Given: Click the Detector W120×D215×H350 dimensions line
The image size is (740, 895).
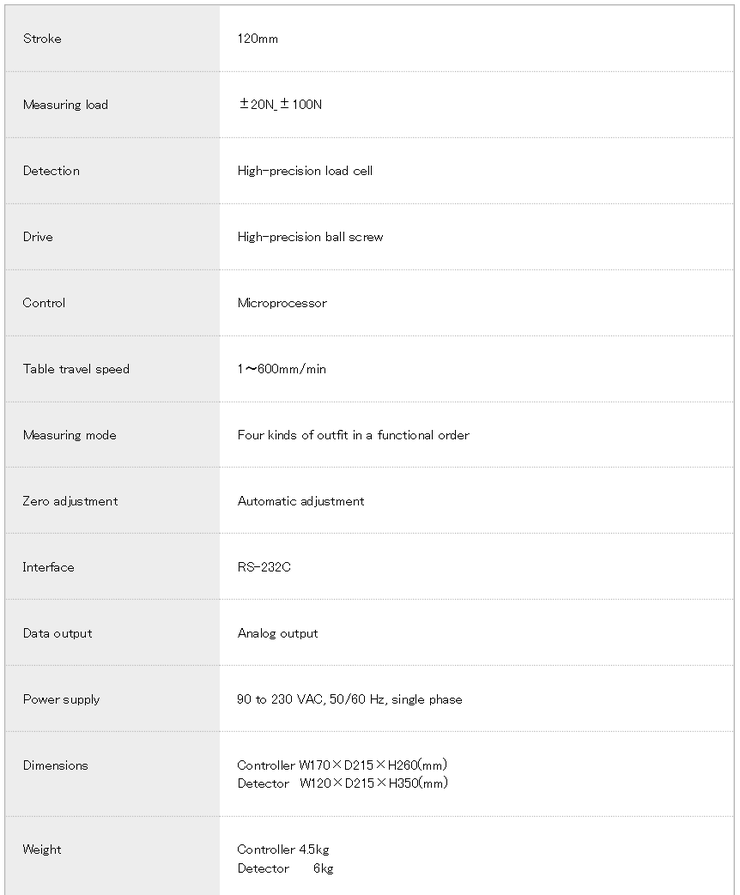Looking at the screenshot, I should pos(342,783).
